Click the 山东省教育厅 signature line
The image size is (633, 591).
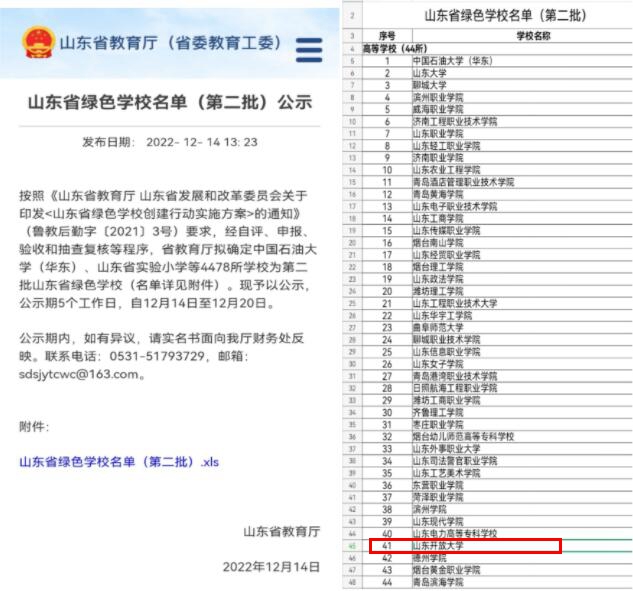(281, 531)
